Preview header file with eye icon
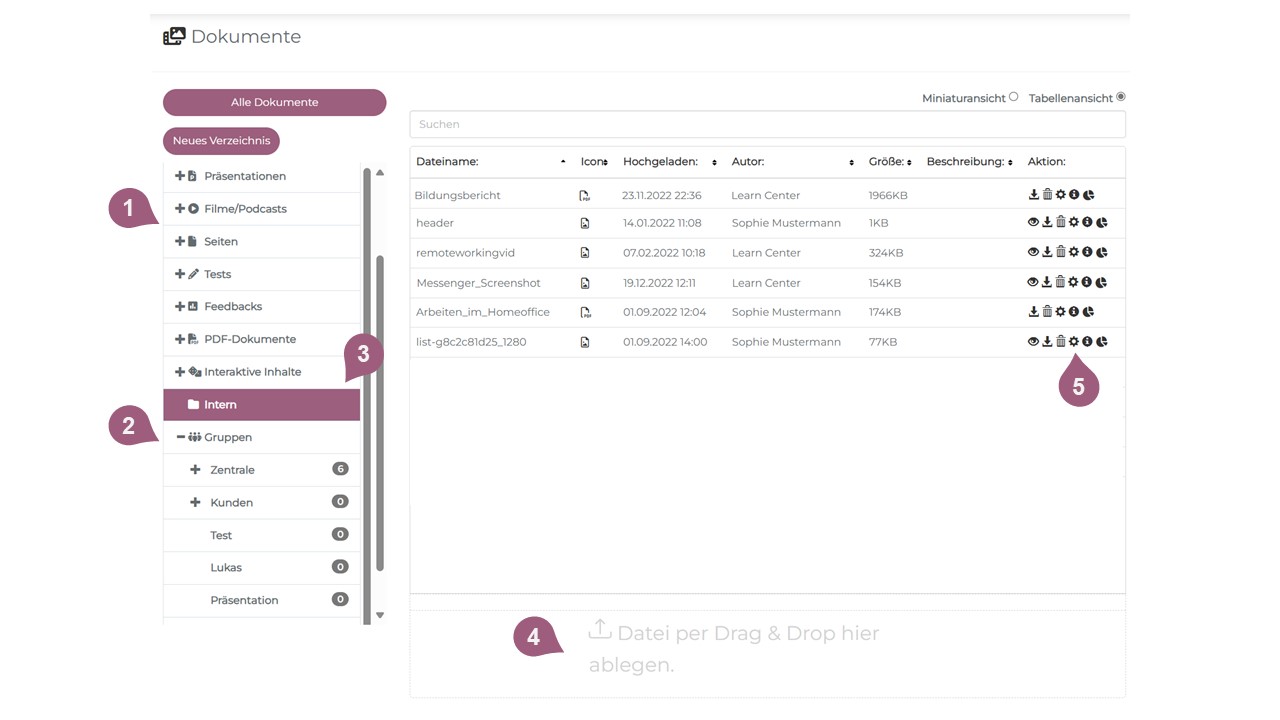The height and width of the screenshot is (720, 1280). 1034,223
